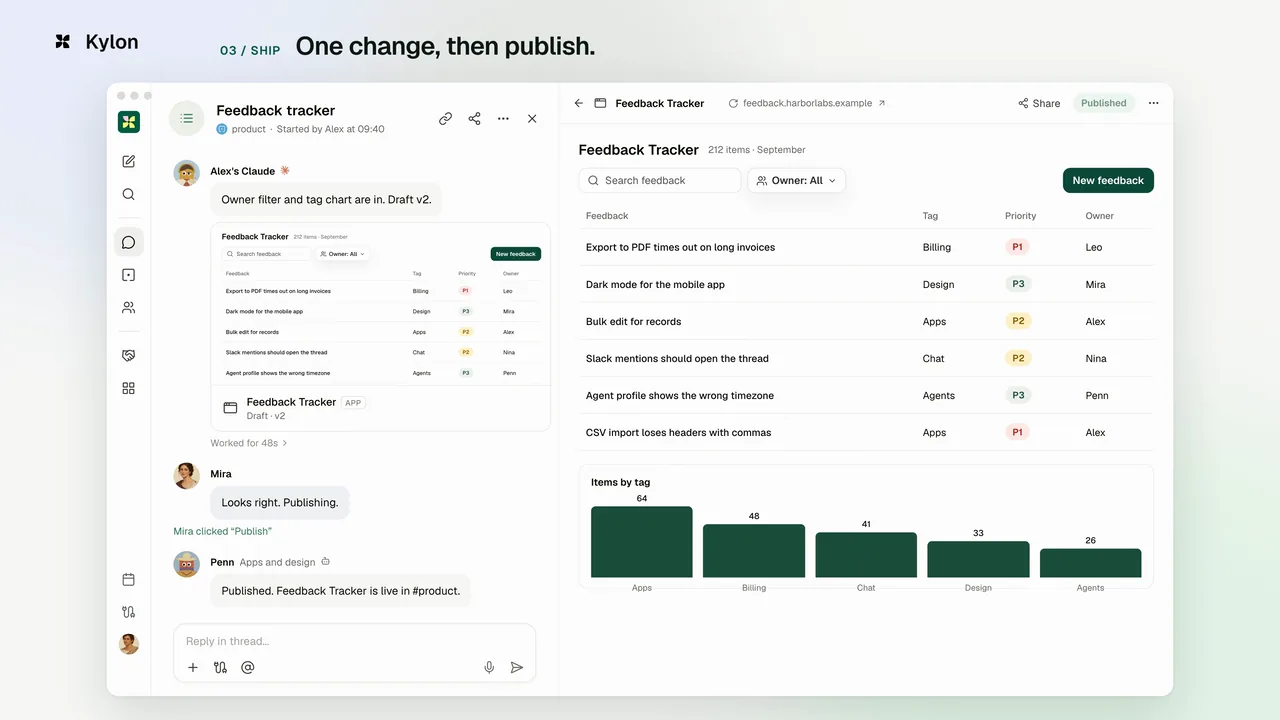Viewport: 1280px width, 720px height.
Task: Expand the Worked for 48s details
Action: tap(249, 443)
